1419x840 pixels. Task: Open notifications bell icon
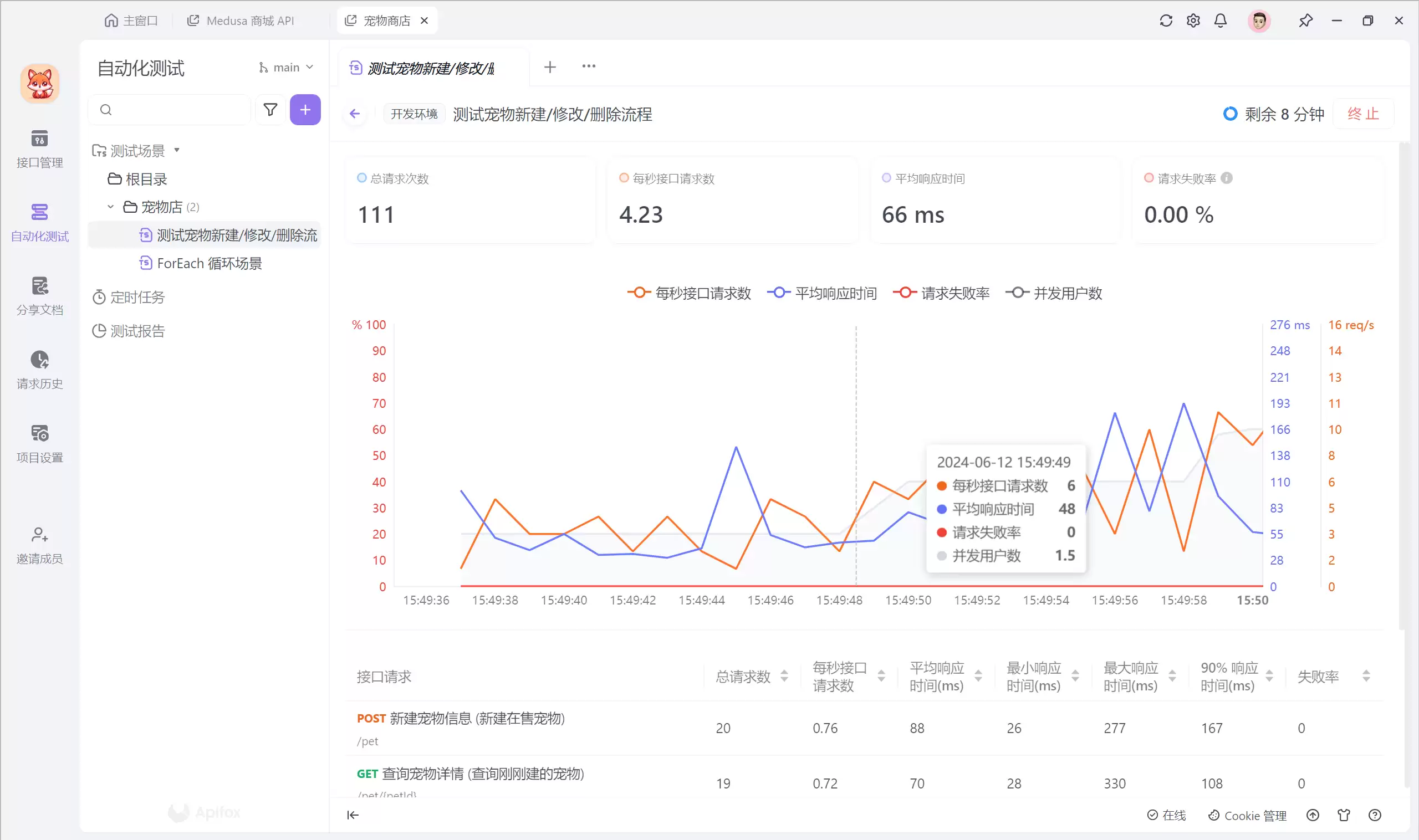point(1220,21)
